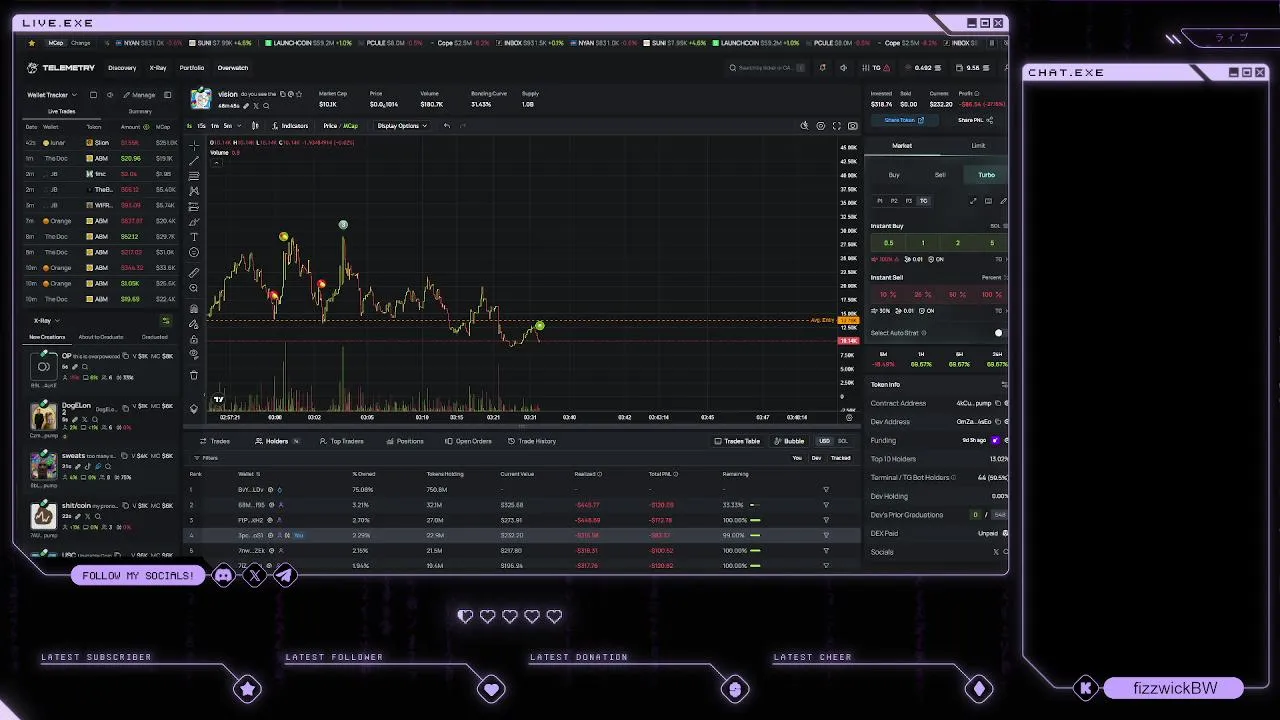Edit presets with pencil icon

point(1003,201)
